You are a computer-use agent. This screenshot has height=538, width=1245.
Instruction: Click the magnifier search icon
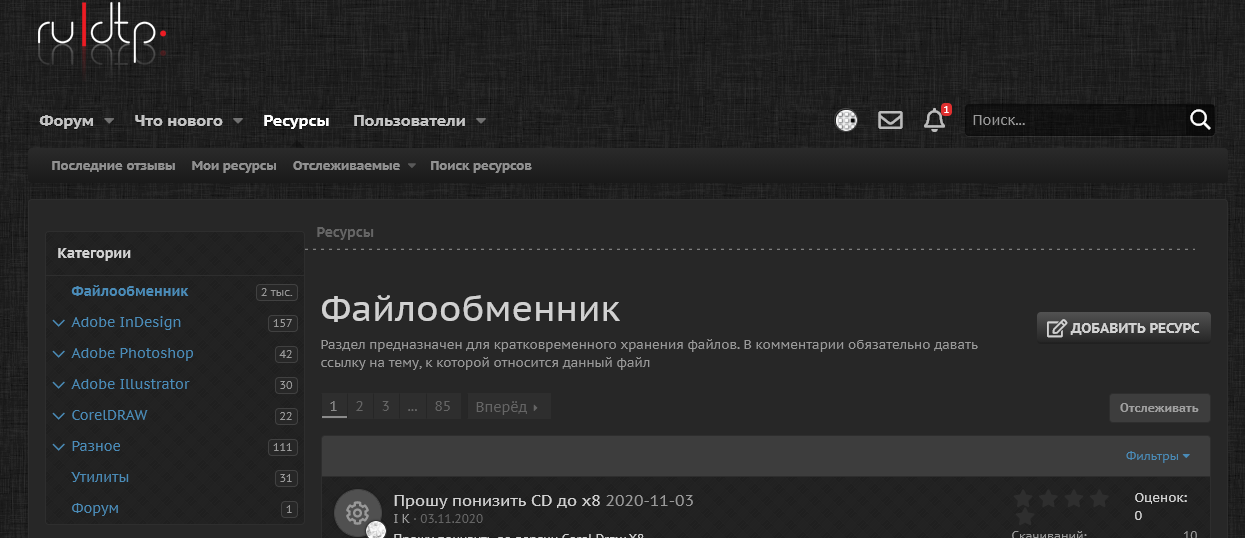[x=1200, y=121]
